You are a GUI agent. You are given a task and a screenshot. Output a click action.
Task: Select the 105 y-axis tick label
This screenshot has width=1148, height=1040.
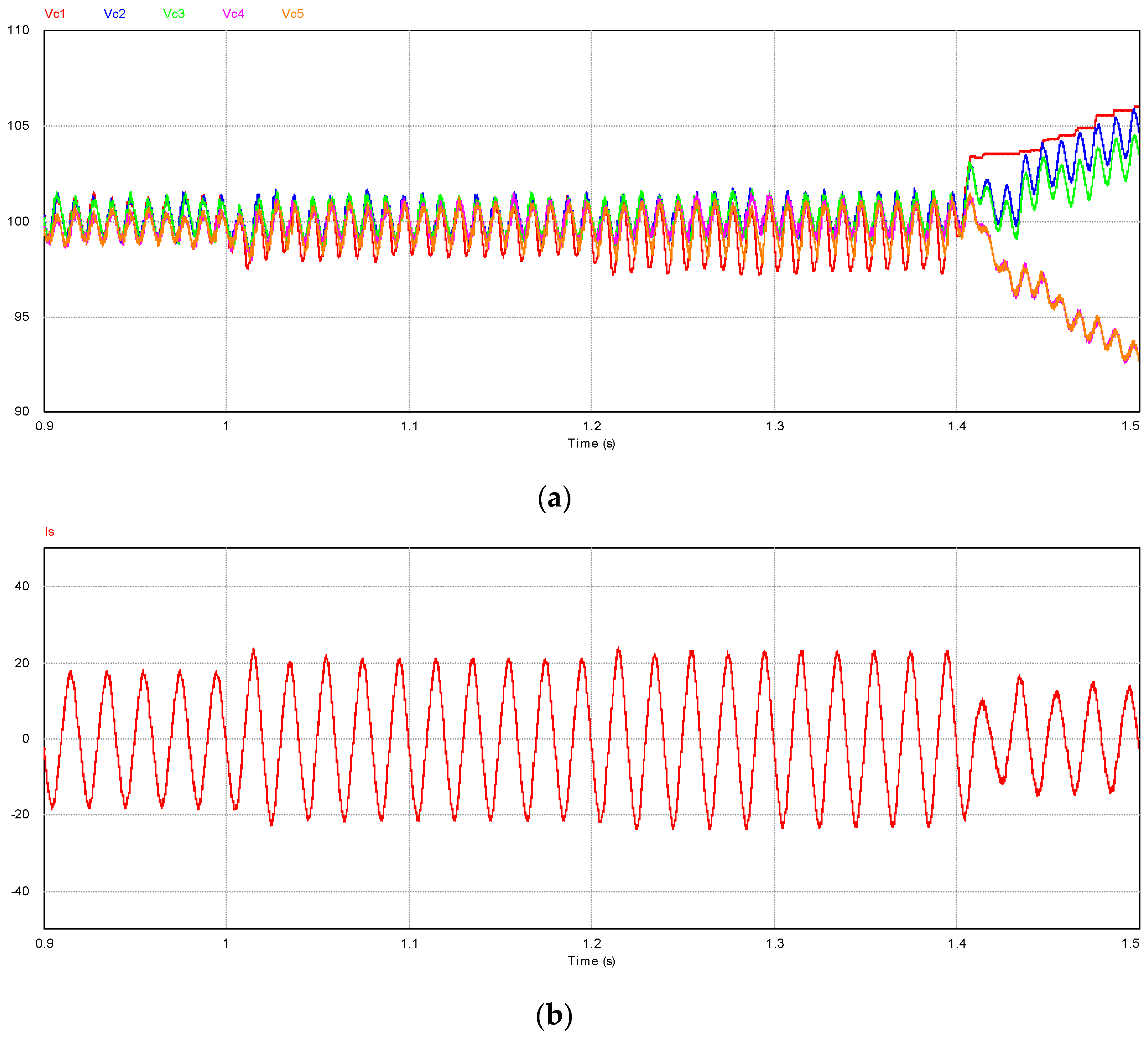[18, 125]
